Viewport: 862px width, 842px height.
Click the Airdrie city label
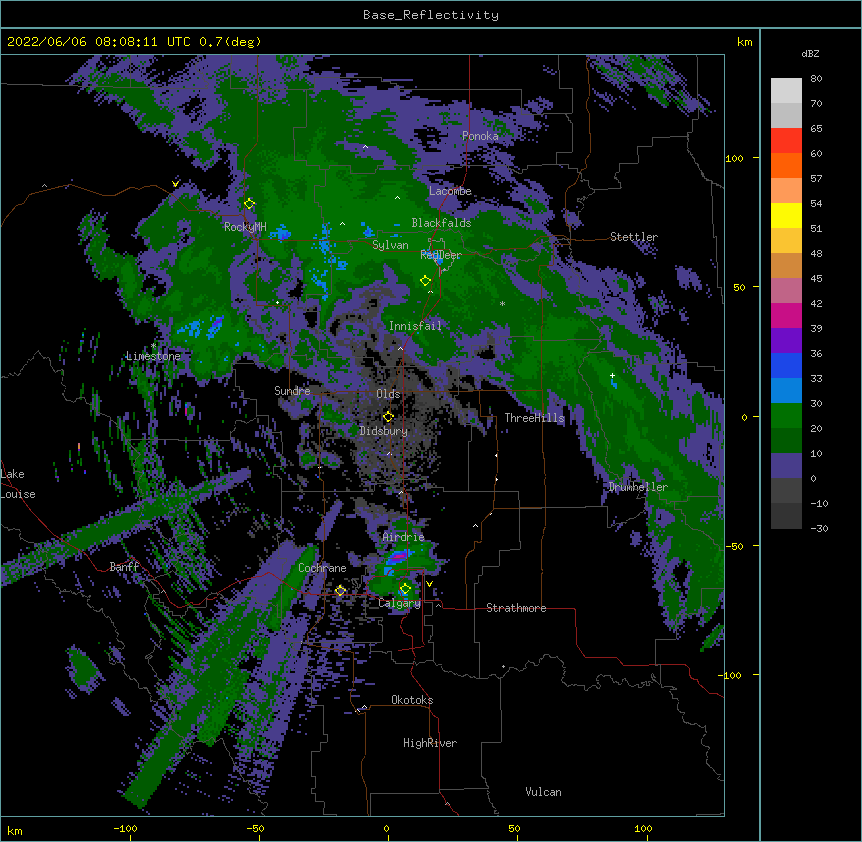tap(404, 537)
